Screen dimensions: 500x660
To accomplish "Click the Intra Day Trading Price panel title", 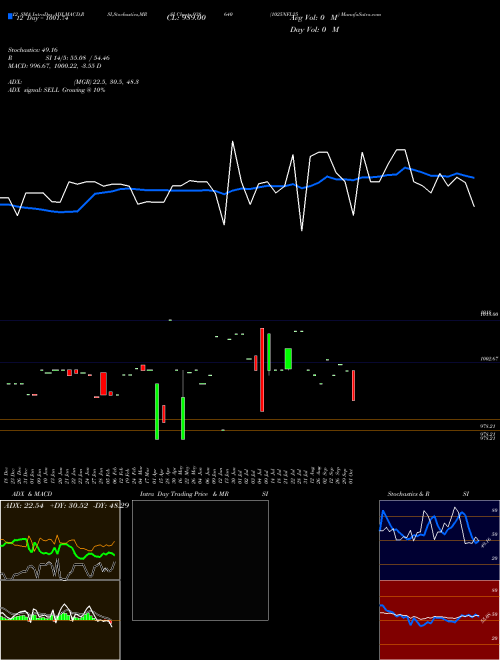I will 204,494.
